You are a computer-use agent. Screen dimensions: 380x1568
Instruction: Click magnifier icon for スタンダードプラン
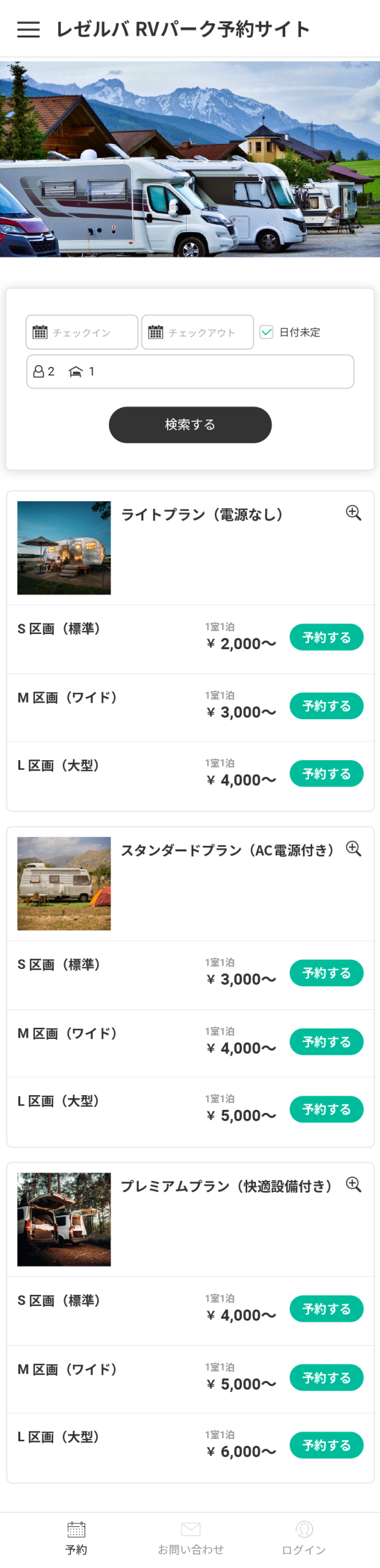(x=353, y=848)
